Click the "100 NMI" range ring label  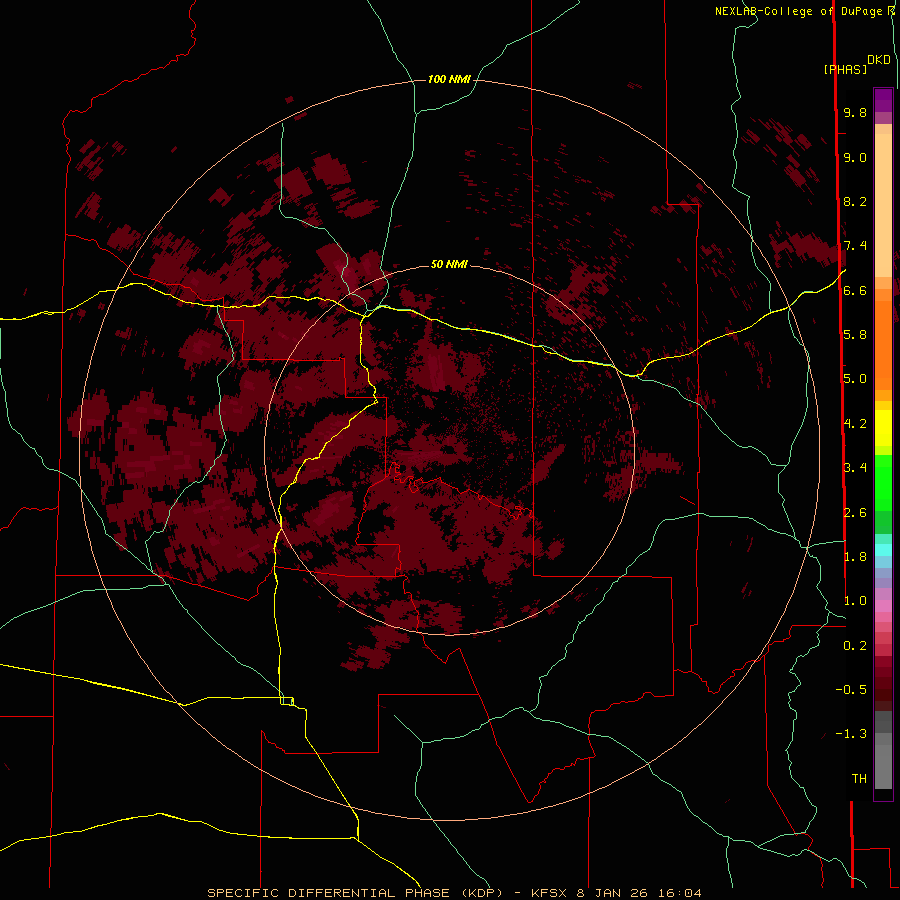[x=449, y=79]
